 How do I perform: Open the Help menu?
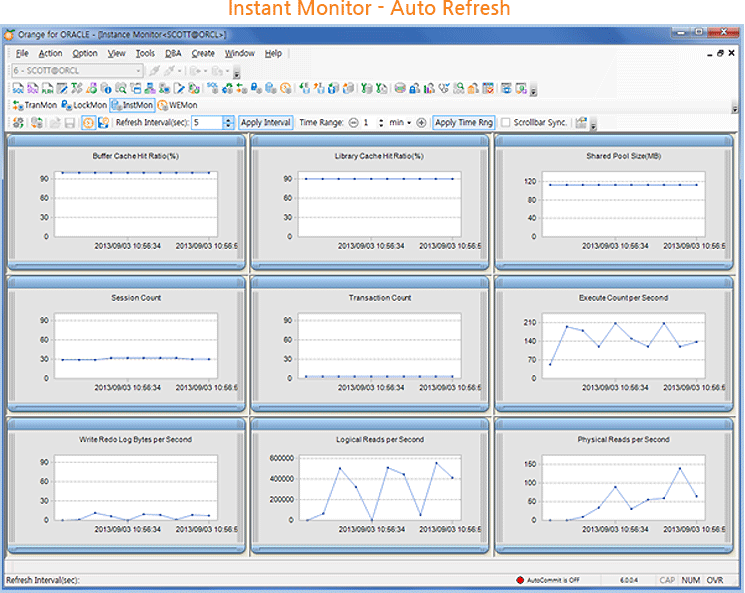273,53
